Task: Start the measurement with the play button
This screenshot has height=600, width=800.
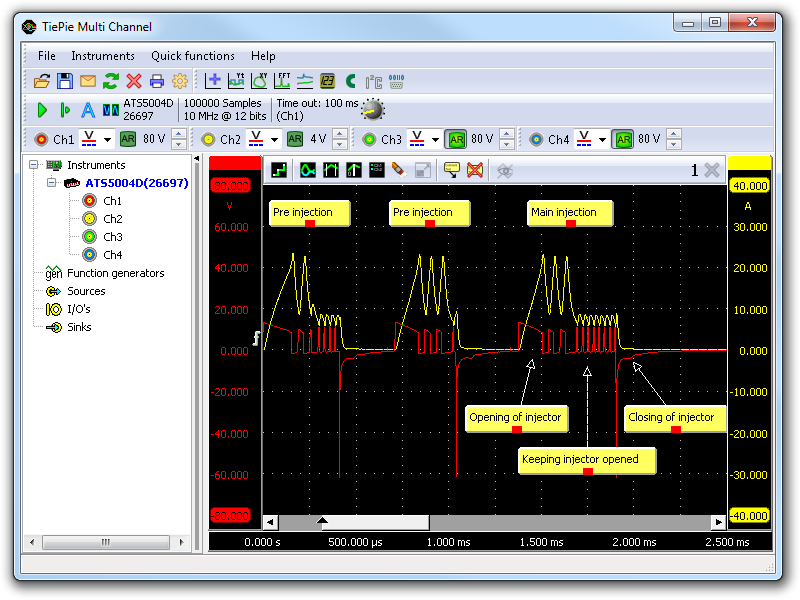Action: click(40, 110)
